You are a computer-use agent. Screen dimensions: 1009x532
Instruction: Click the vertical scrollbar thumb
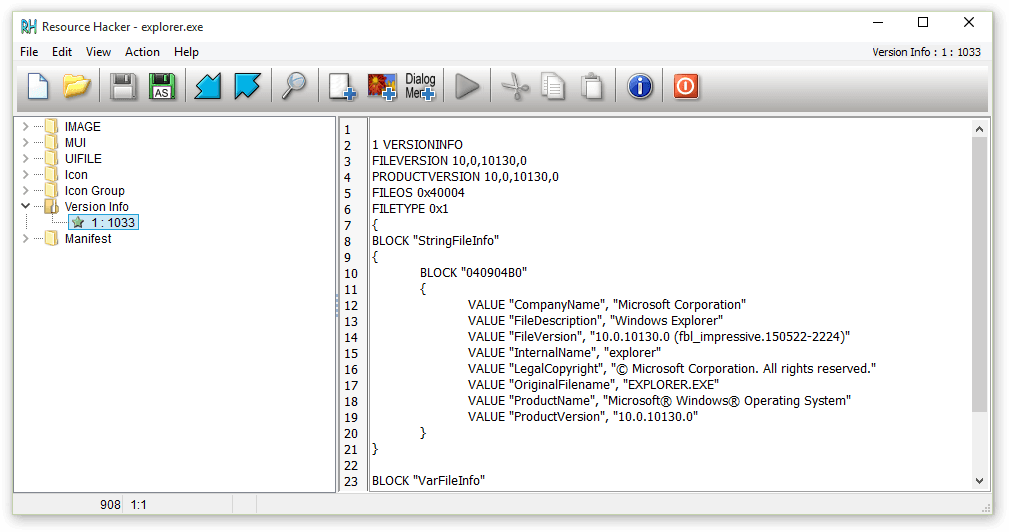click(979, 274)
